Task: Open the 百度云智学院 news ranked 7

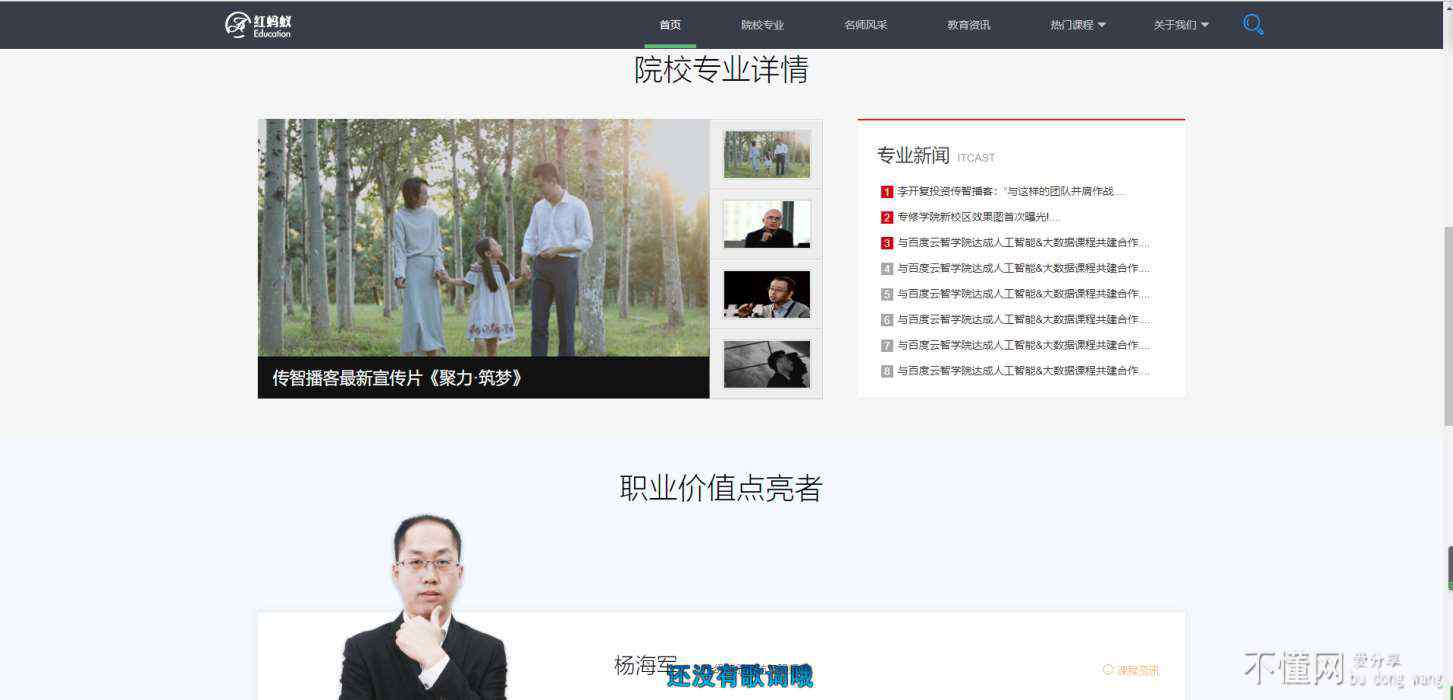Action: pos(1023,345)
